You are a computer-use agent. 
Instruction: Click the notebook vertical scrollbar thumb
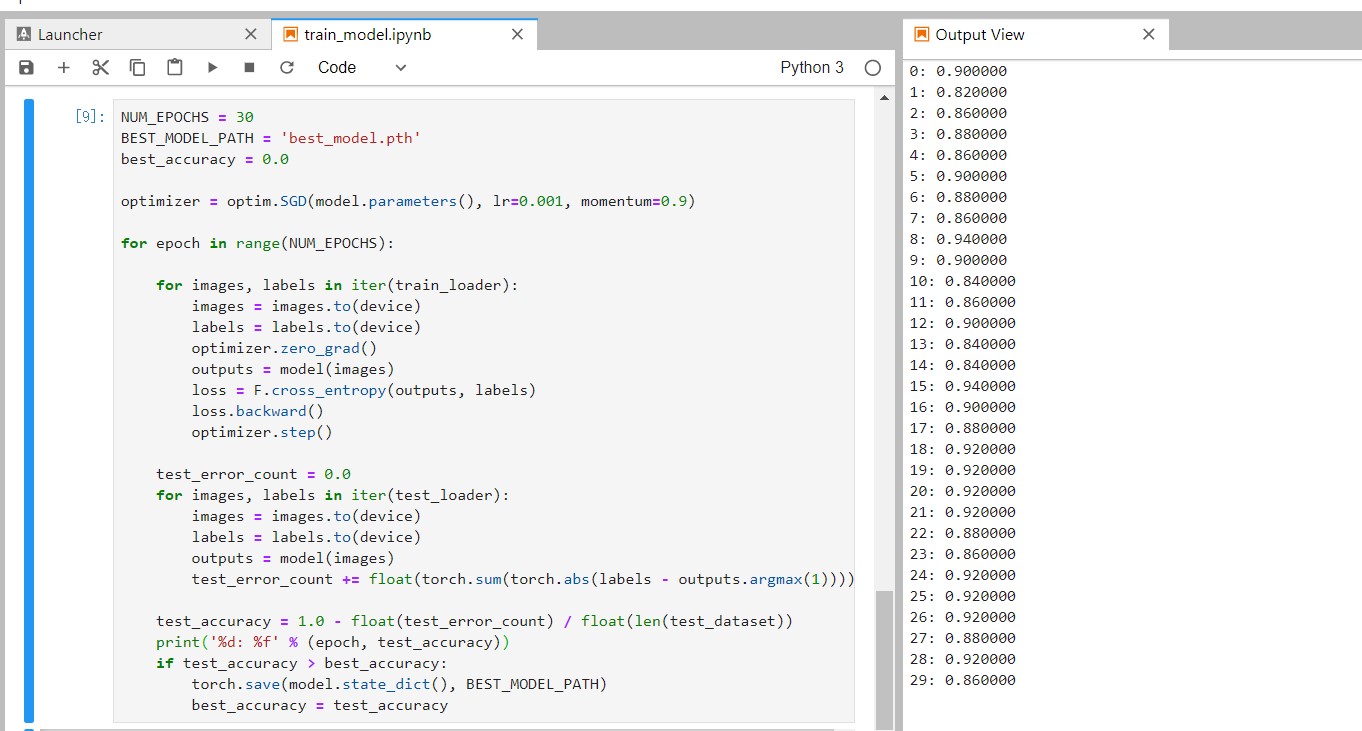[x=883, y=659]
